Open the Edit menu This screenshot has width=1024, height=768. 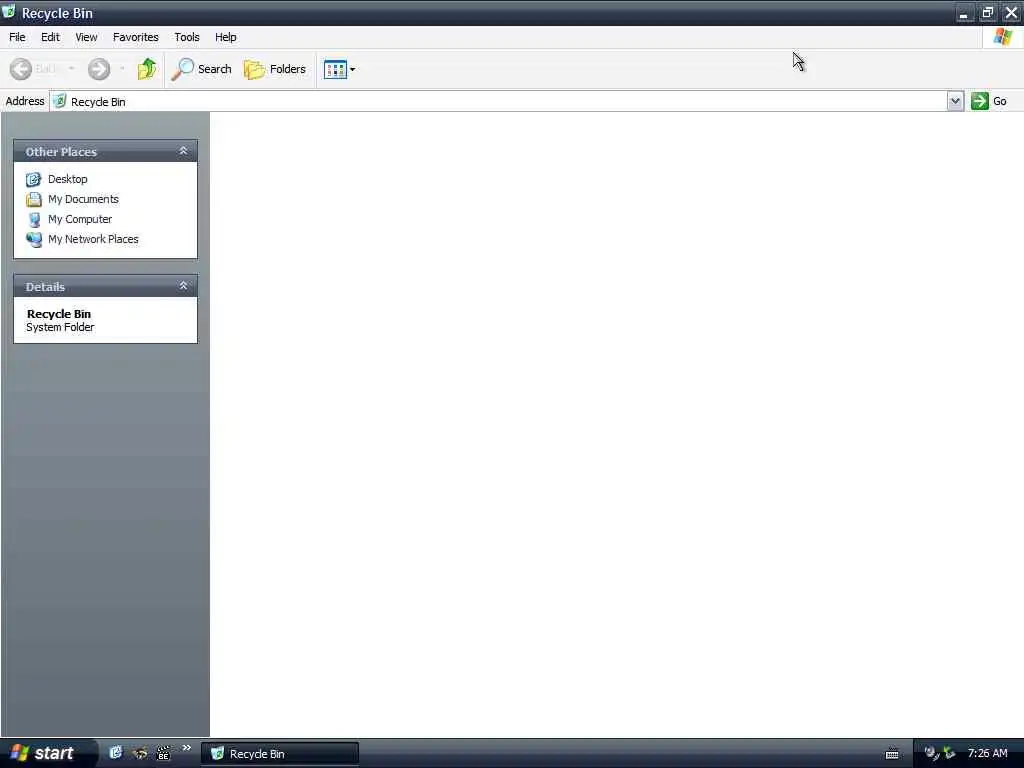click(50, 37)
